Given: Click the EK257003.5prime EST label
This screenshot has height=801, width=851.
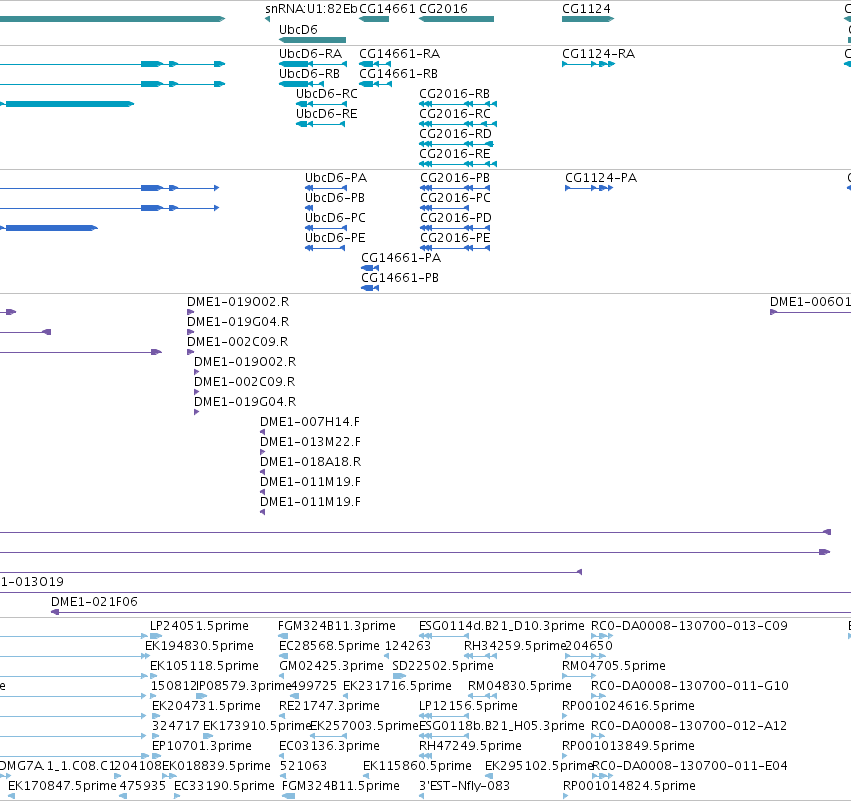Looking at the screenshot, I should (365, 727).
